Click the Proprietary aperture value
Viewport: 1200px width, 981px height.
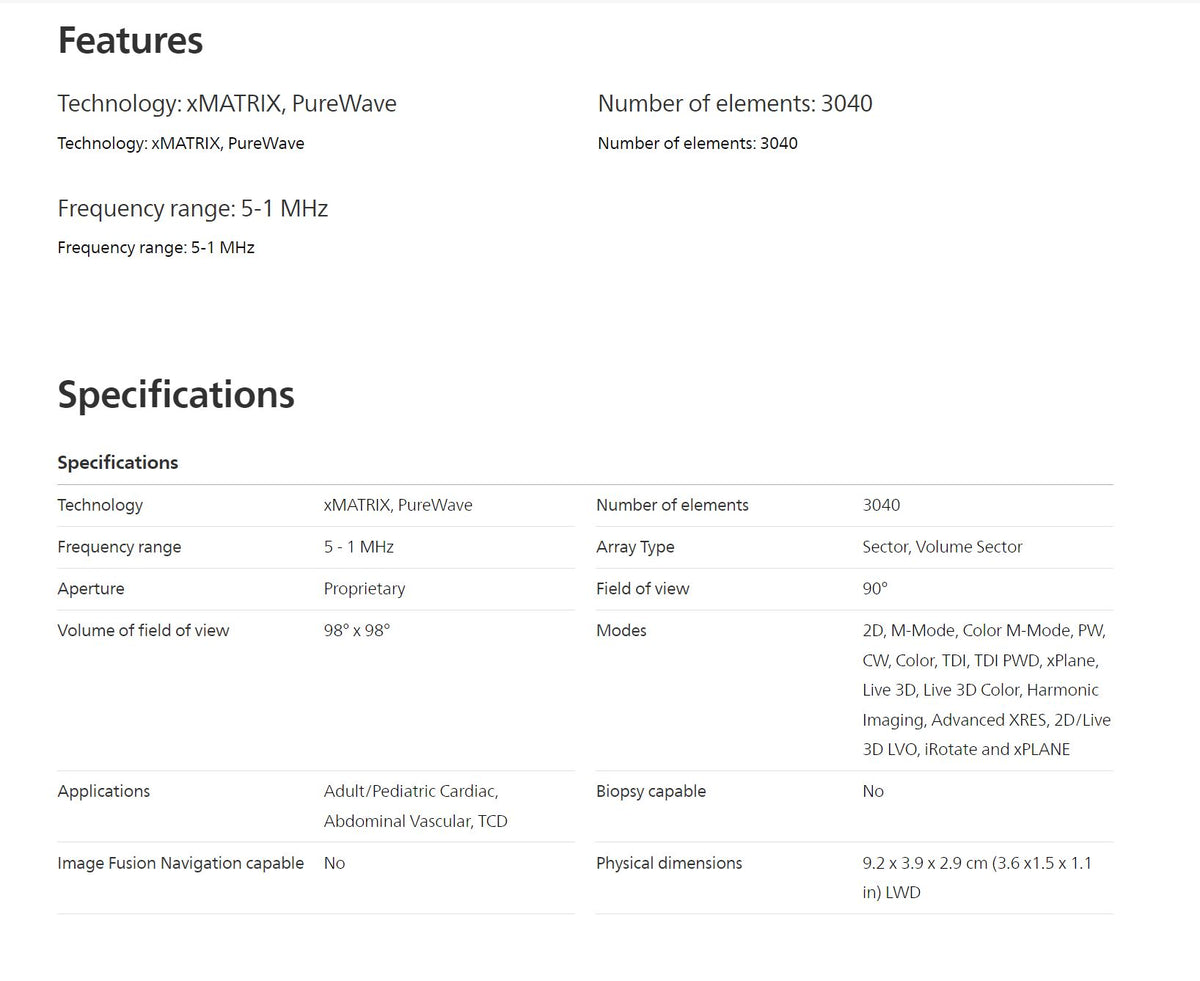coord(364,589)
